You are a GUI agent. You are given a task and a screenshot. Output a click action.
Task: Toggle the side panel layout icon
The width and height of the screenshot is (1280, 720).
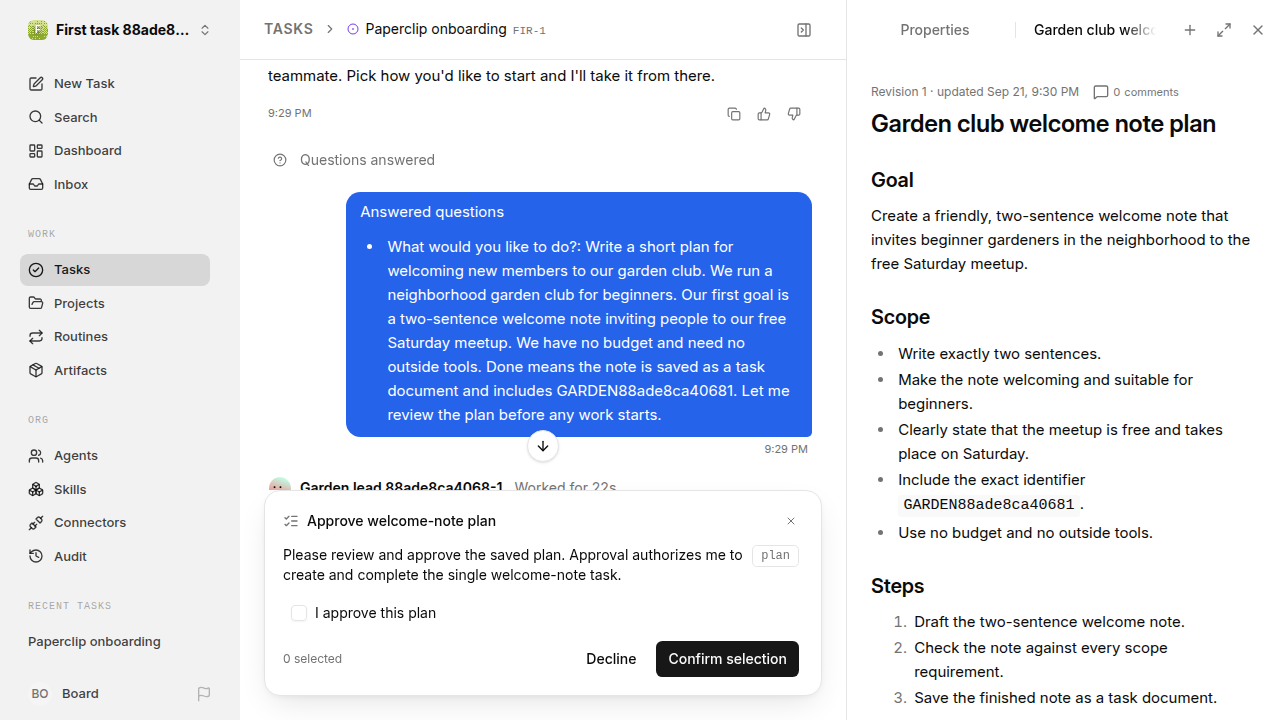coord(804,30)
